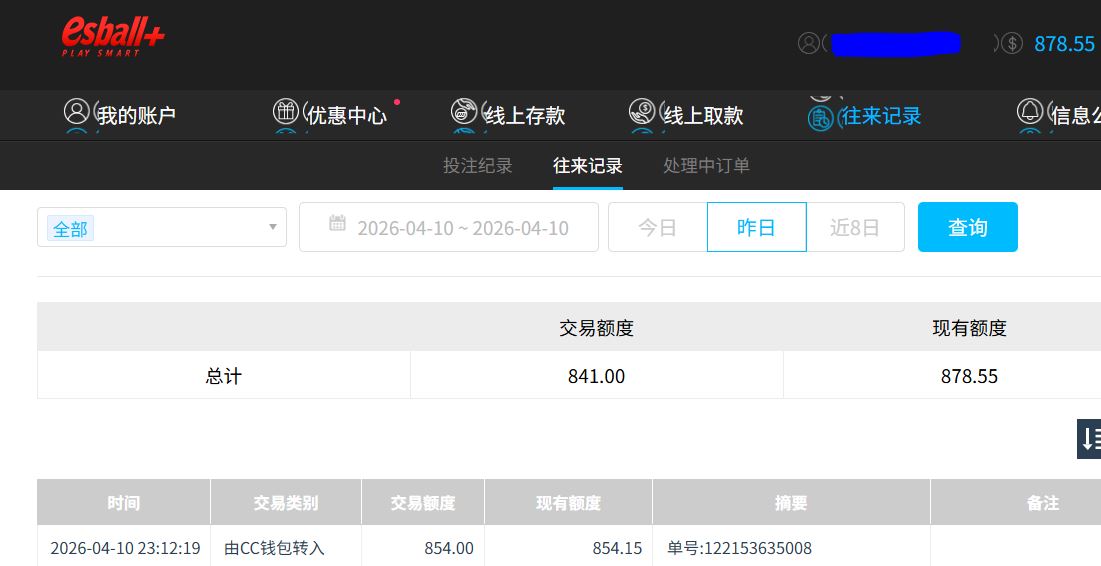Select the 今日 date filter

(657, 227)
